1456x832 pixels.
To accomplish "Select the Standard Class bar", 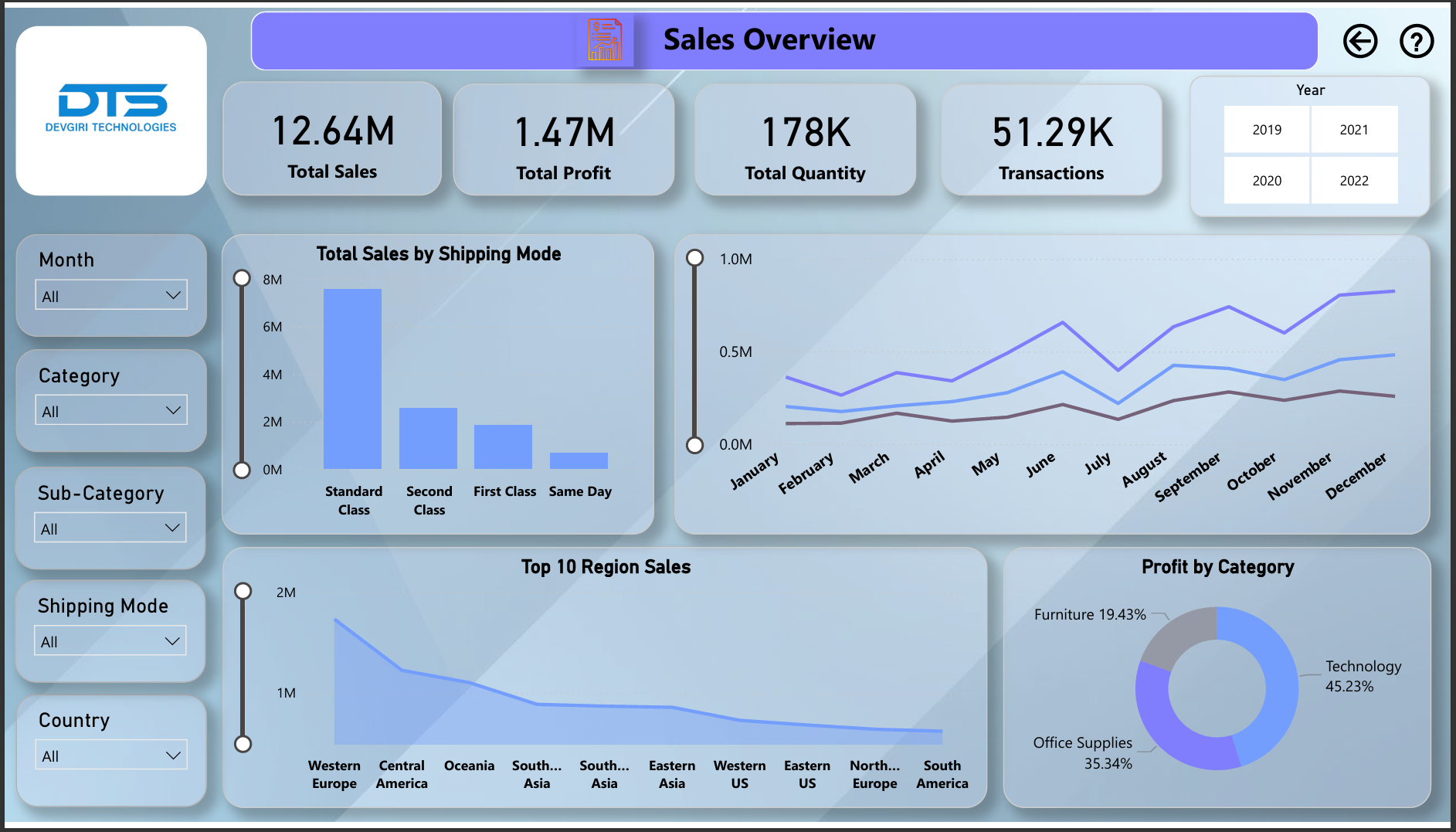I will 352,379.
